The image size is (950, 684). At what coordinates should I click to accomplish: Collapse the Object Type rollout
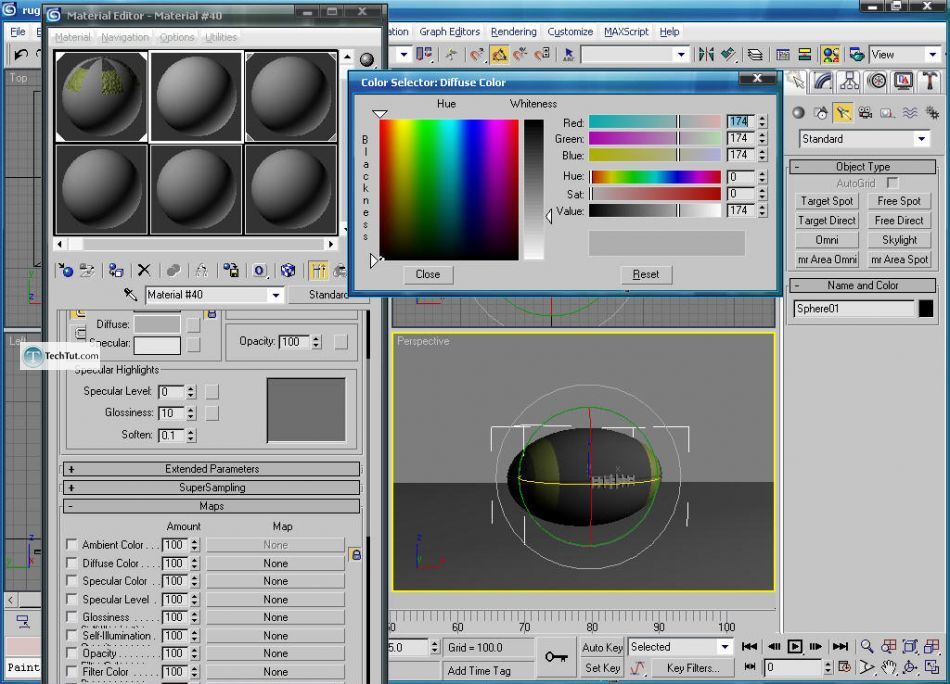(863, 167)
